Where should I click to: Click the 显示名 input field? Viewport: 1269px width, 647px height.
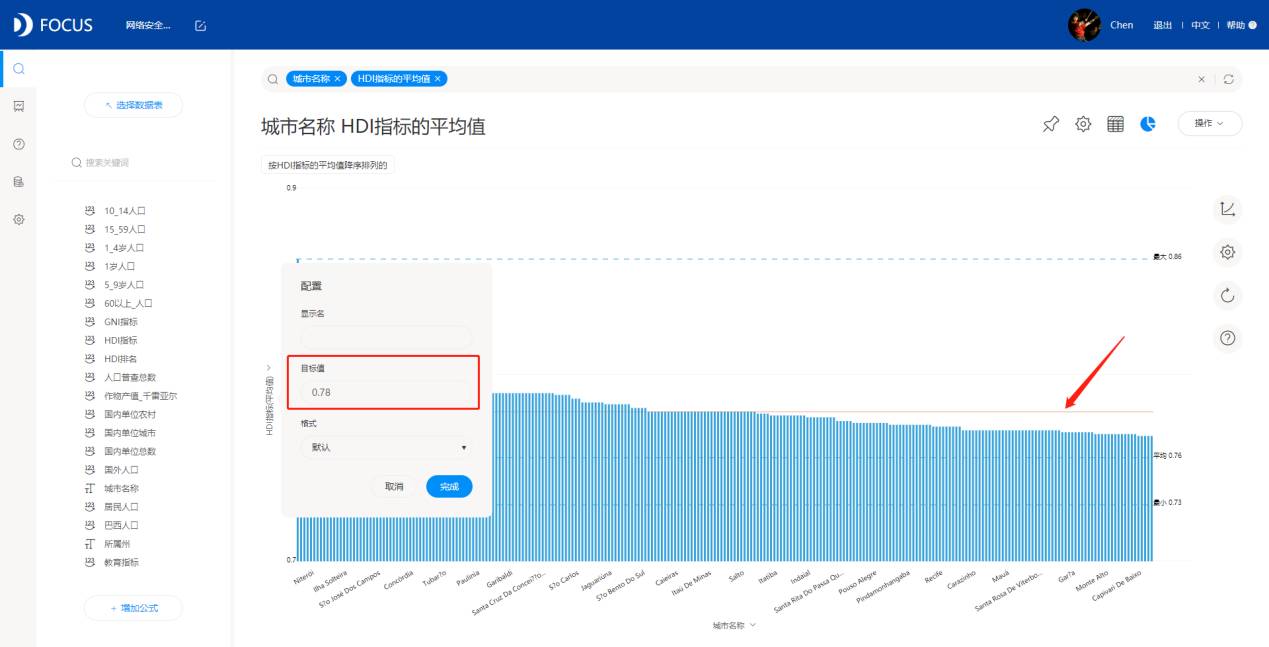386,337
